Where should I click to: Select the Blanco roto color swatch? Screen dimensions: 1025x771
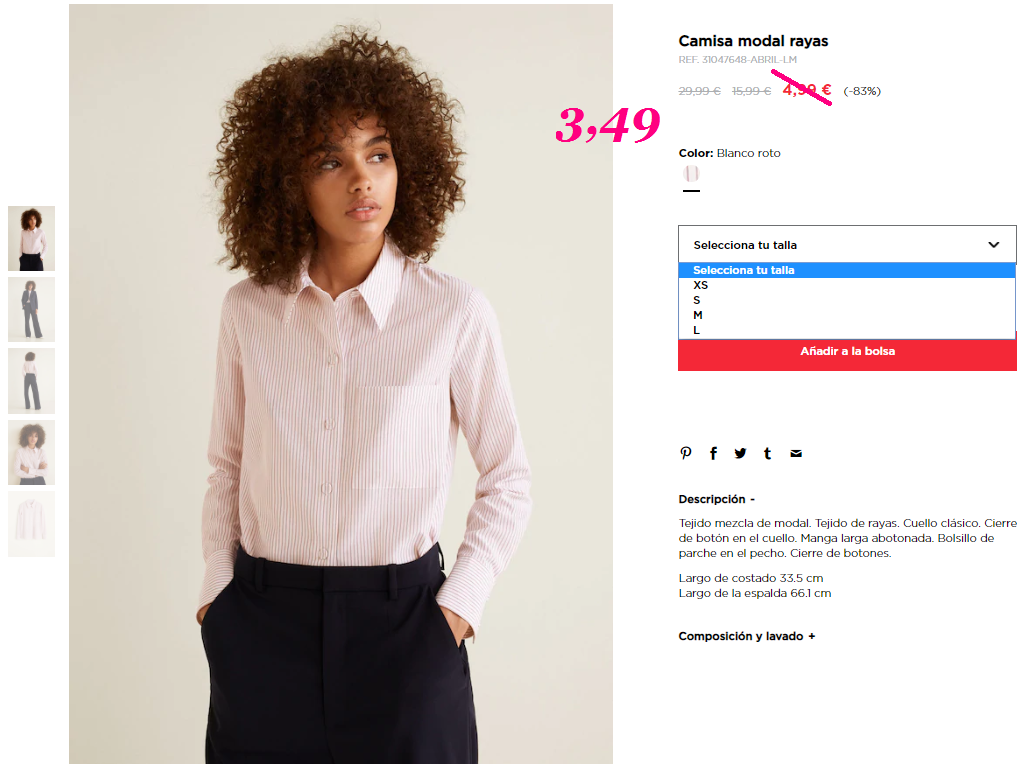tap(691, 174)
